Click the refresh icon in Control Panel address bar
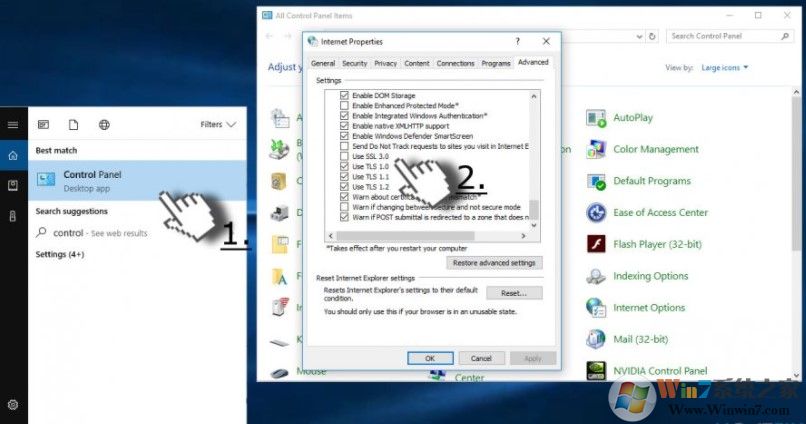Screen dimensions: 806x424 pos(652,36)
